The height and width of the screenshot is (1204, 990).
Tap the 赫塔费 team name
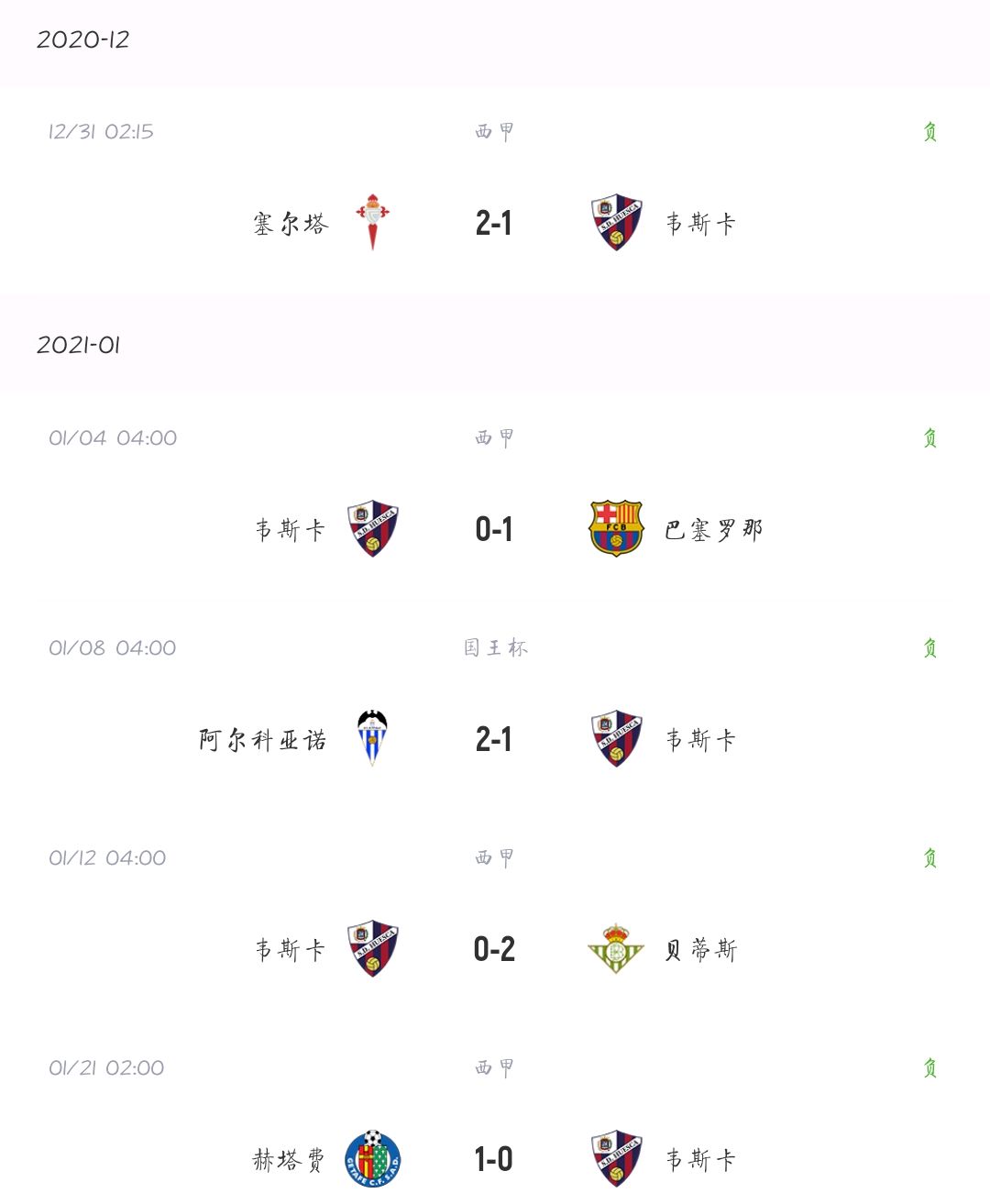289,1159
